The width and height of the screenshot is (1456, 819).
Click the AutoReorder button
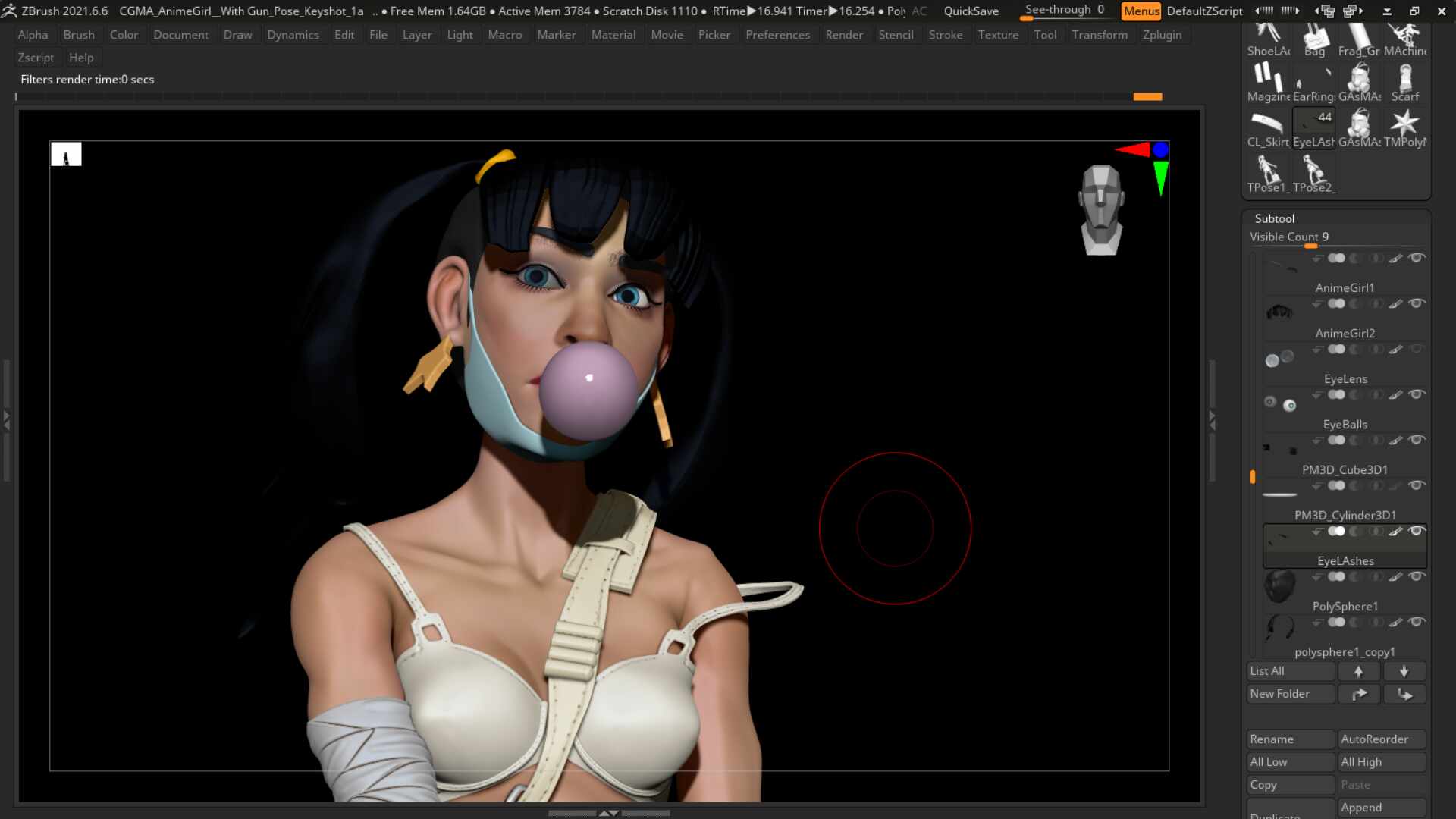click(1382, 739)
